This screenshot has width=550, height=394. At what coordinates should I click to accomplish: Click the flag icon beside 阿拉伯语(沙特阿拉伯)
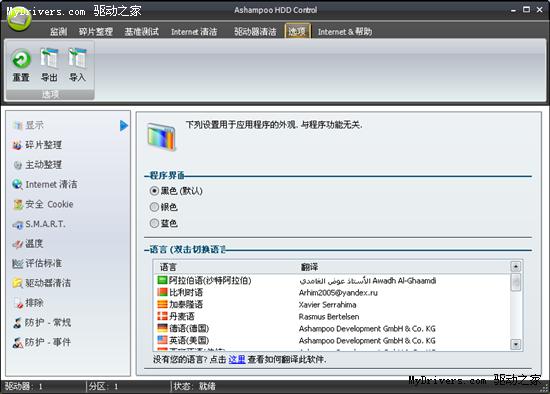click(162, 280)
